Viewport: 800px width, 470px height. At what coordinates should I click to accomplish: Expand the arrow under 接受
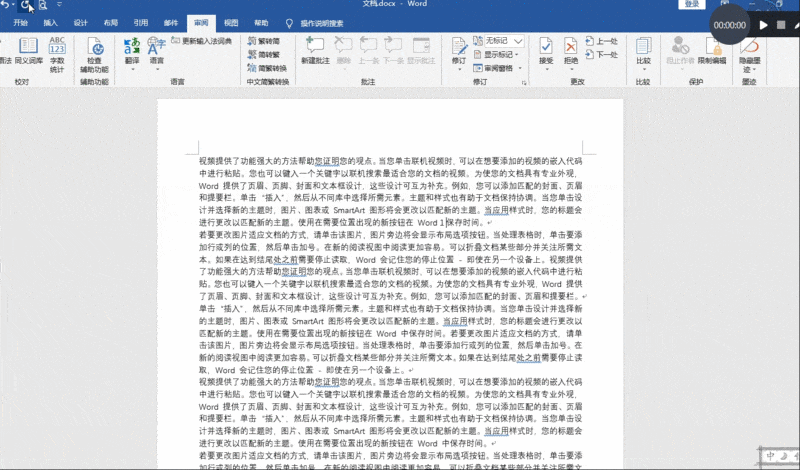click(x=546, y=69)
